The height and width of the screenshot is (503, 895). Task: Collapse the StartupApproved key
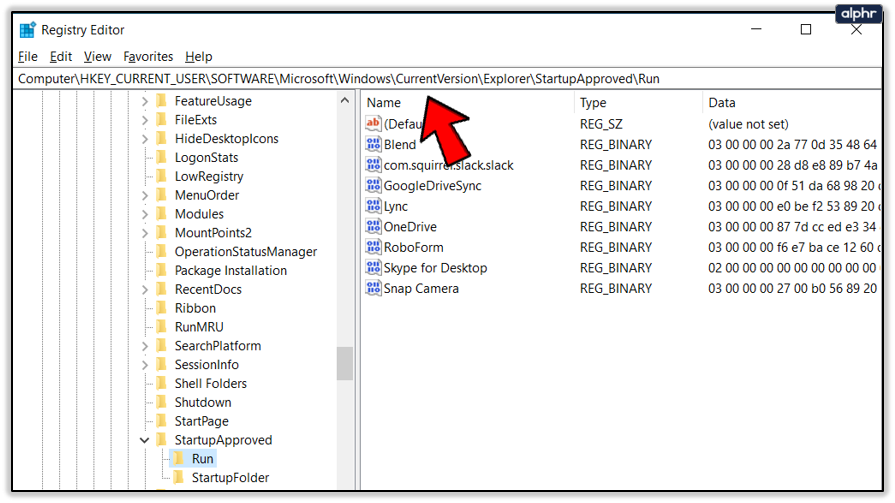point(144,440)
